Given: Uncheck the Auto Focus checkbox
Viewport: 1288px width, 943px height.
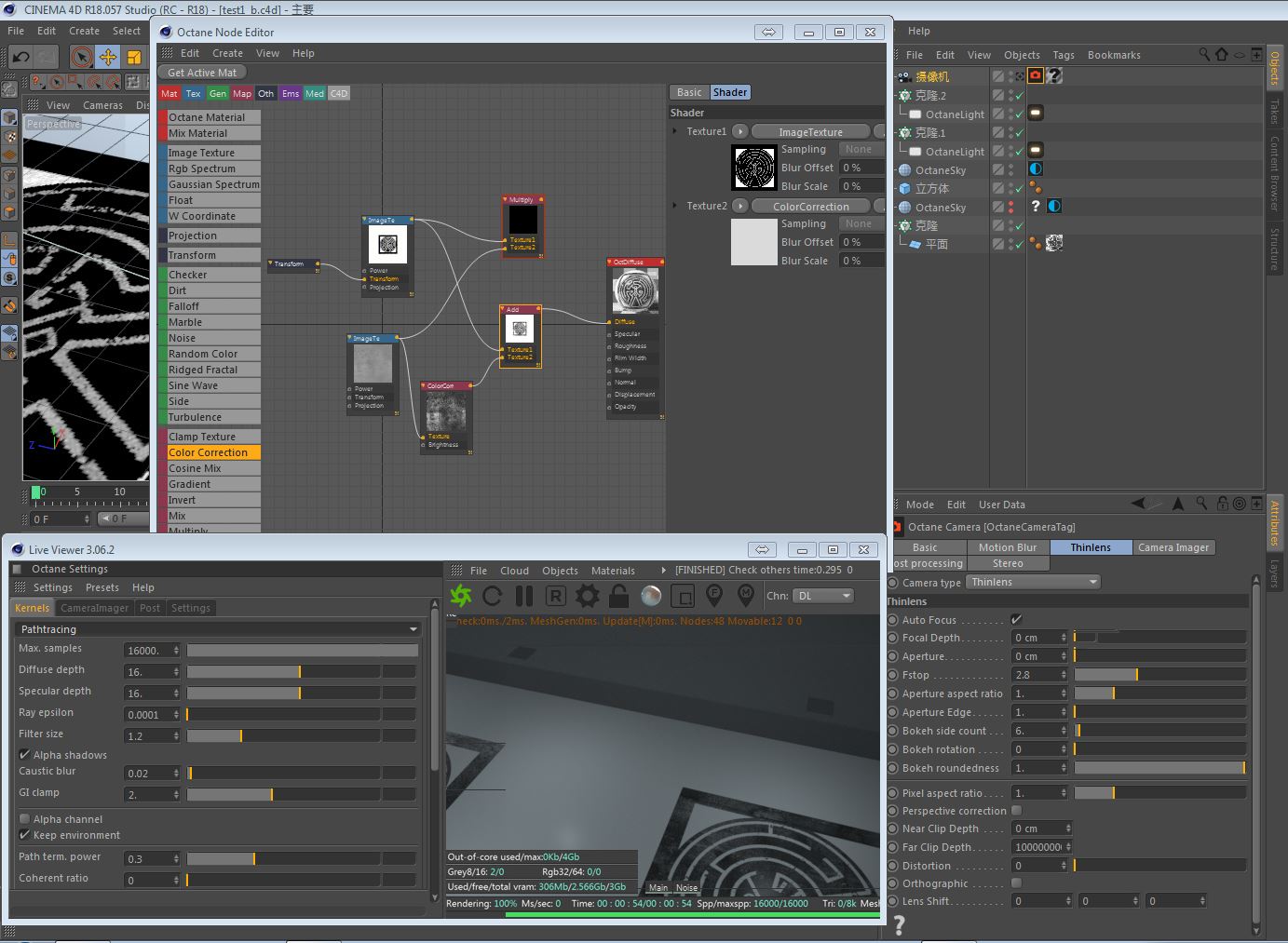Looking at the screenshot, I should pyautogui.click(x=1016, y=620).
